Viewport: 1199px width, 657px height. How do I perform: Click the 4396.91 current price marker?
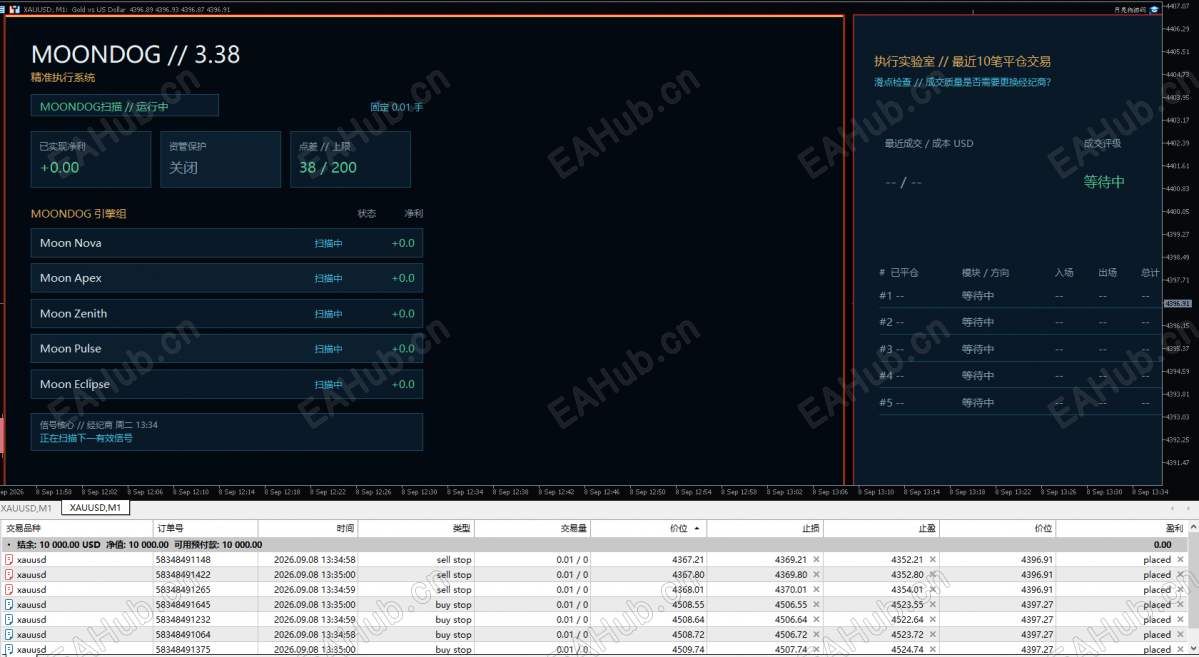coord(1178,304)
